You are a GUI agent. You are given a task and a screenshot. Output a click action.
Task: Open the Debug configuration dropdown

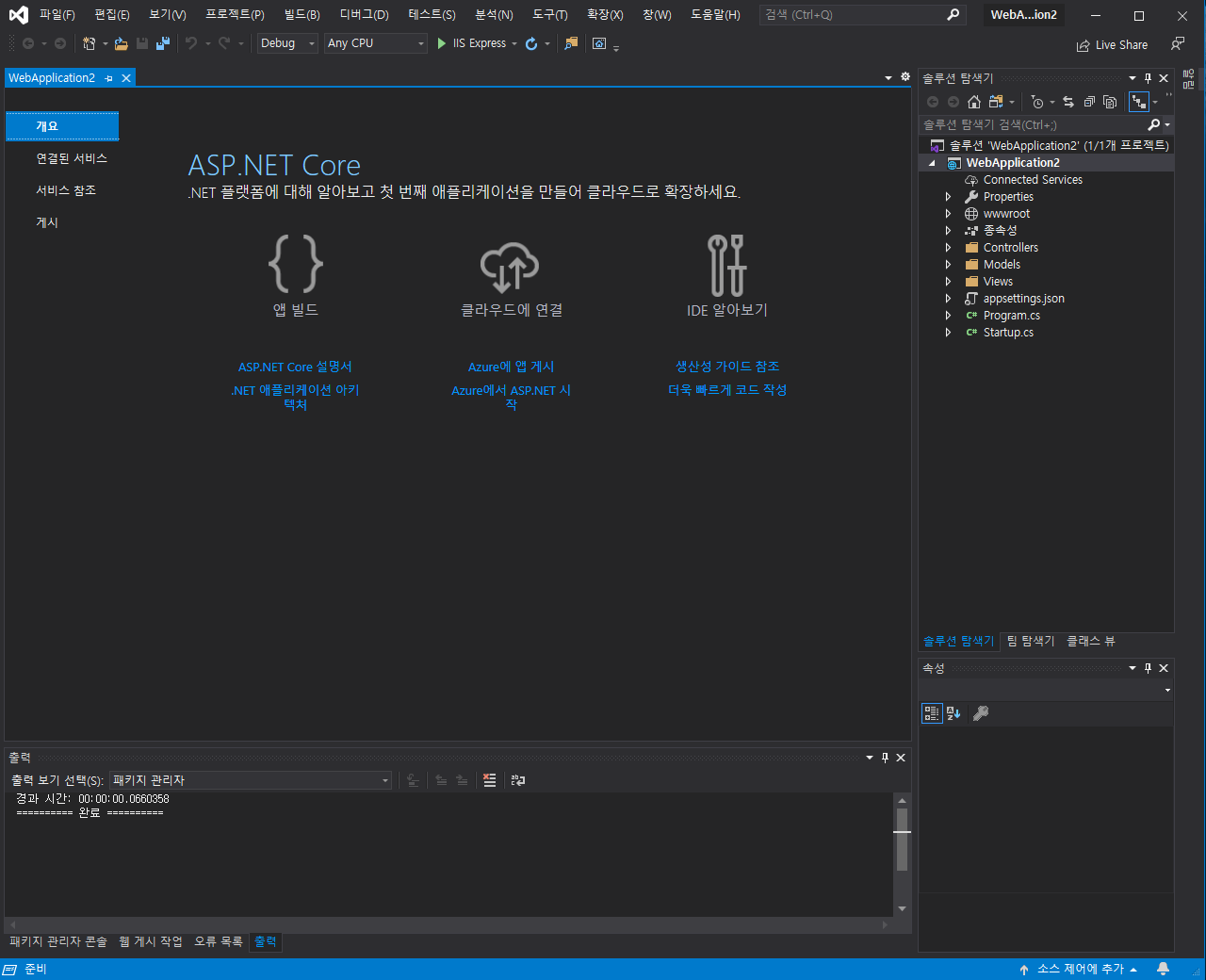pos(287,43)
